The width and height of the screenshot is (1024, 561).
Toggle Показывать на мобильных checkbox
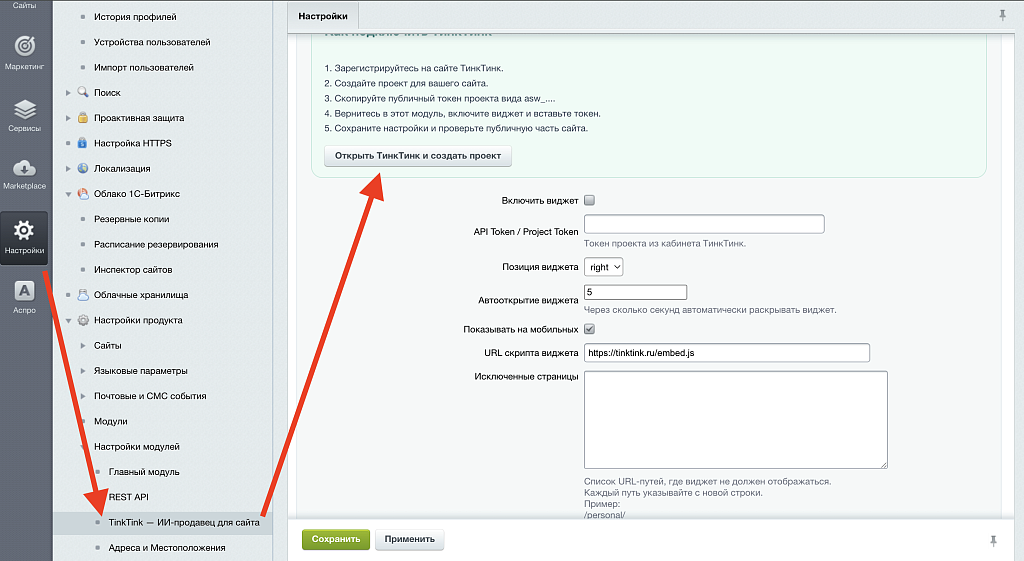click(x=589, y=329)
